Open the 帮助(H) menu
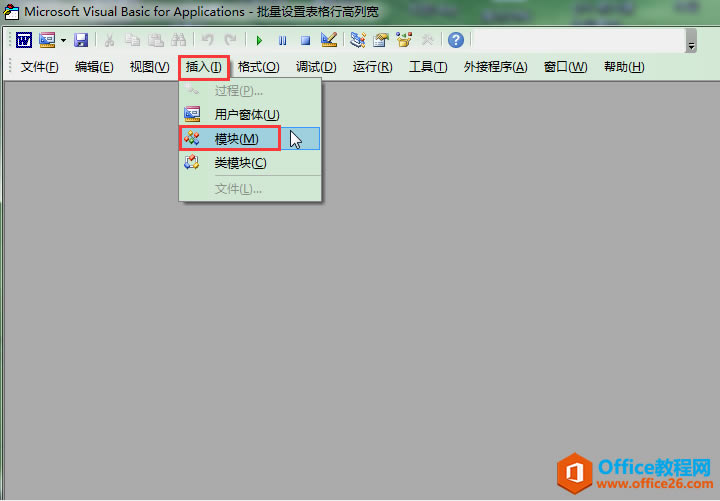This screenshot has width=720, height=501. point(624,67)
